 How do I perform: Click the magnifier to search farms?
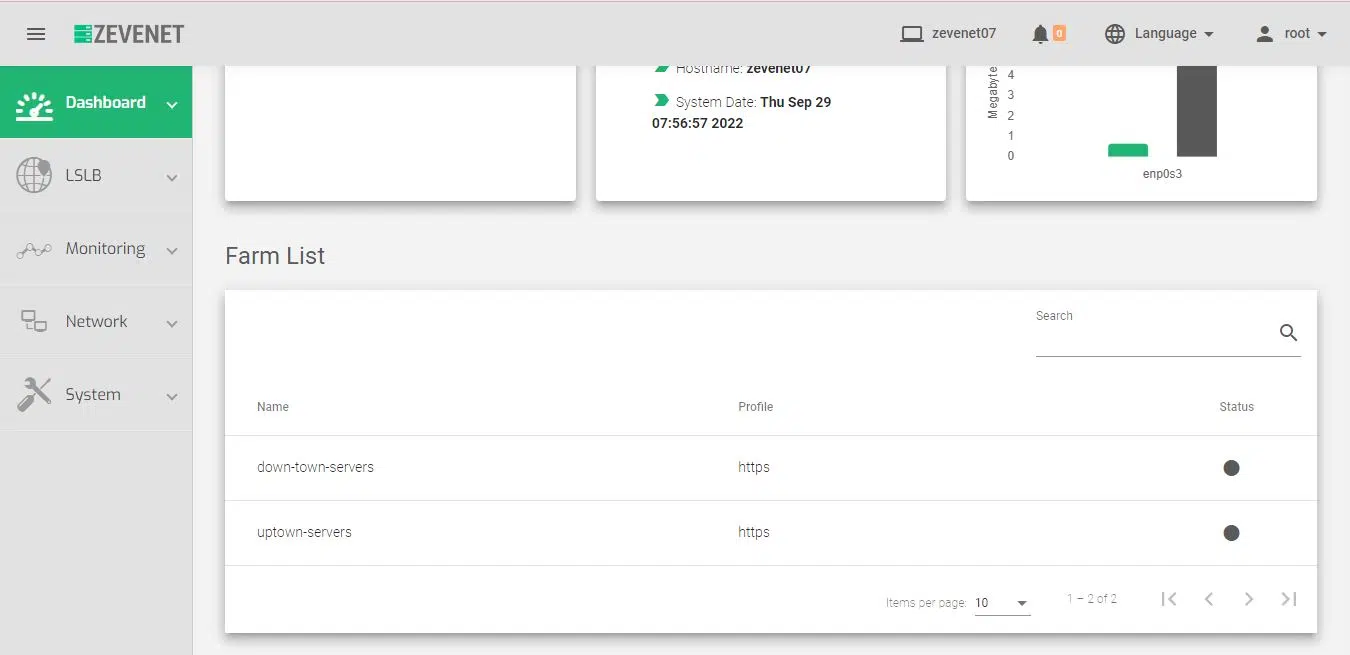[1288, 332]
